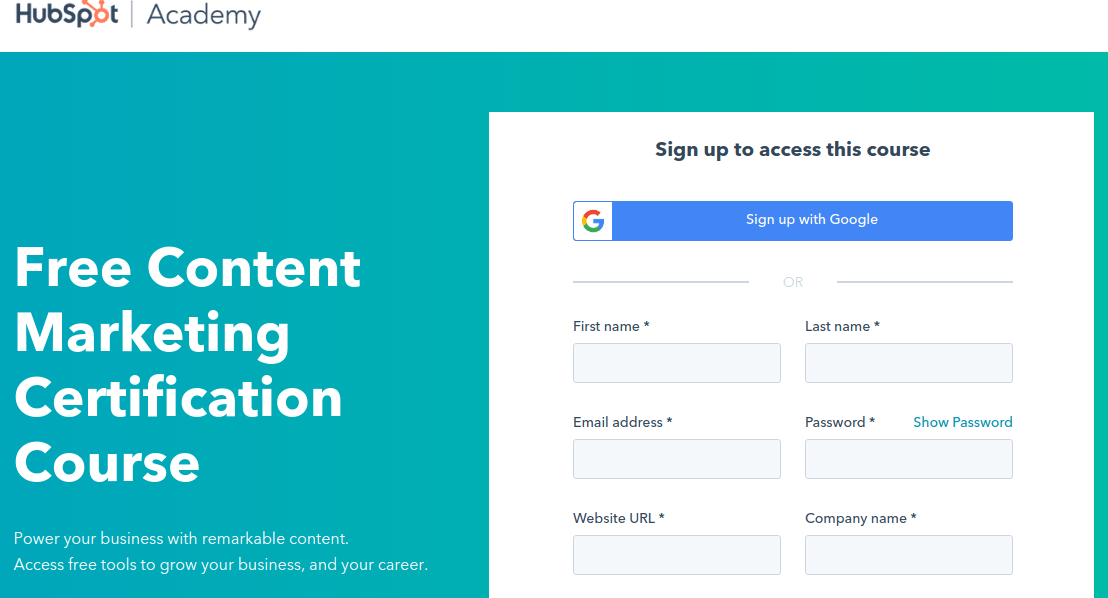Focus the Last name input field
The image size is (1108, 598).
point(909,363)
